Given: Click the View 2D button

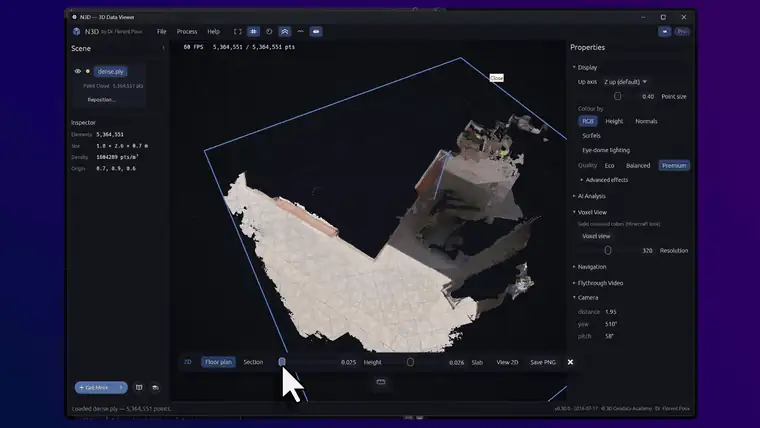Looking at the screenshot, I should pos(507,362).
